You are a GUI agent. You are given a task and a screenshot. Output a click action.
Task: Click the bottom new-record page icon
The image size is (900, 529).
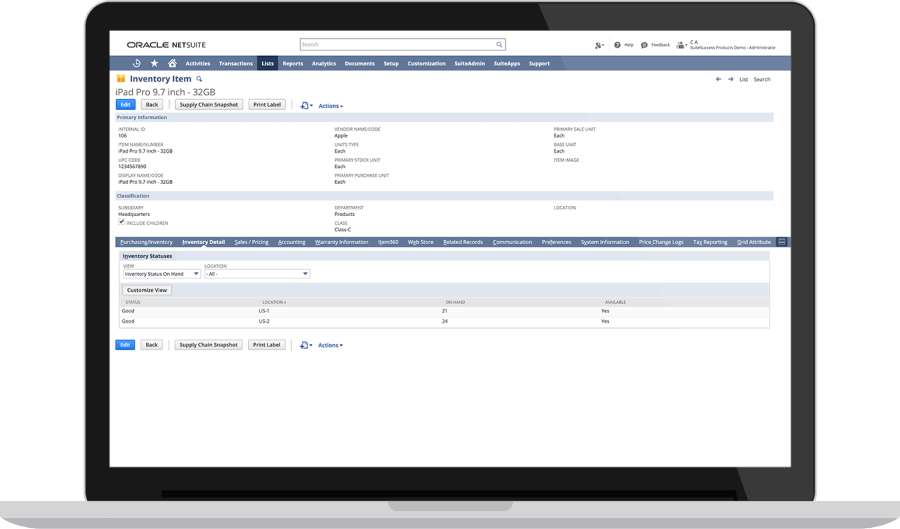tap(306, 345)
